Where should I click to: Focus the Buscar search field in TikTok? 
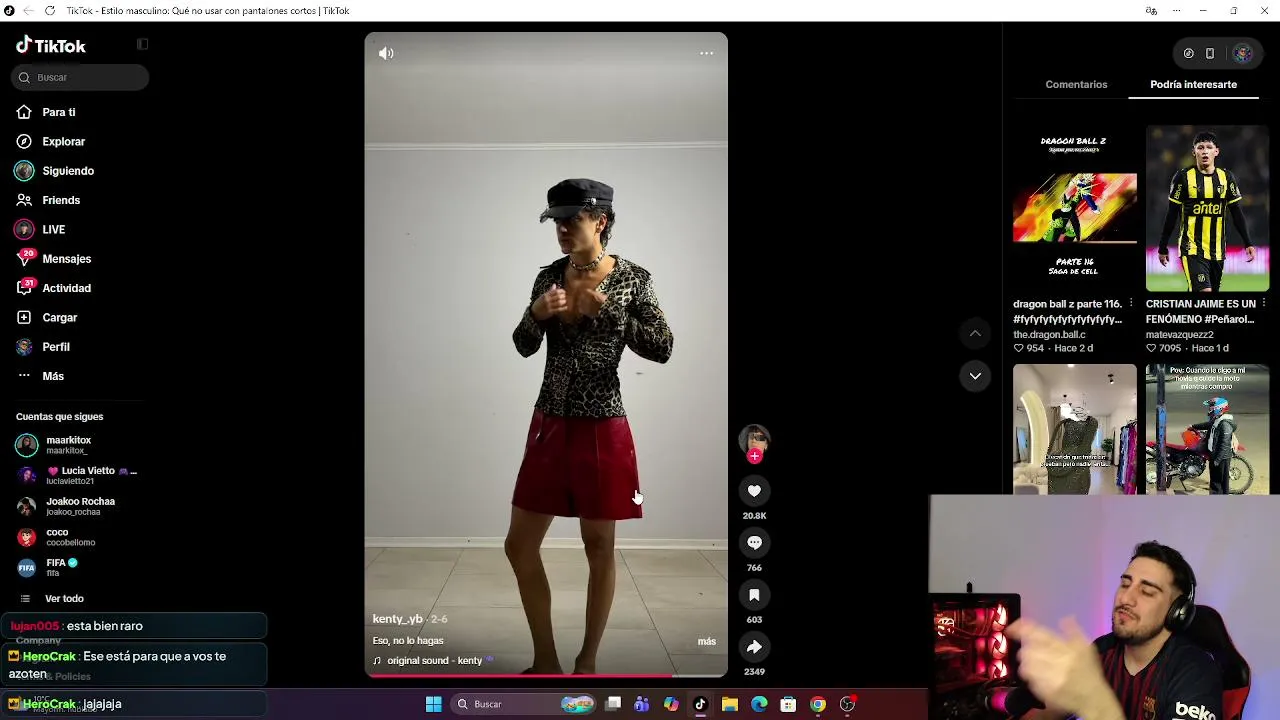[x=80, y=77]
